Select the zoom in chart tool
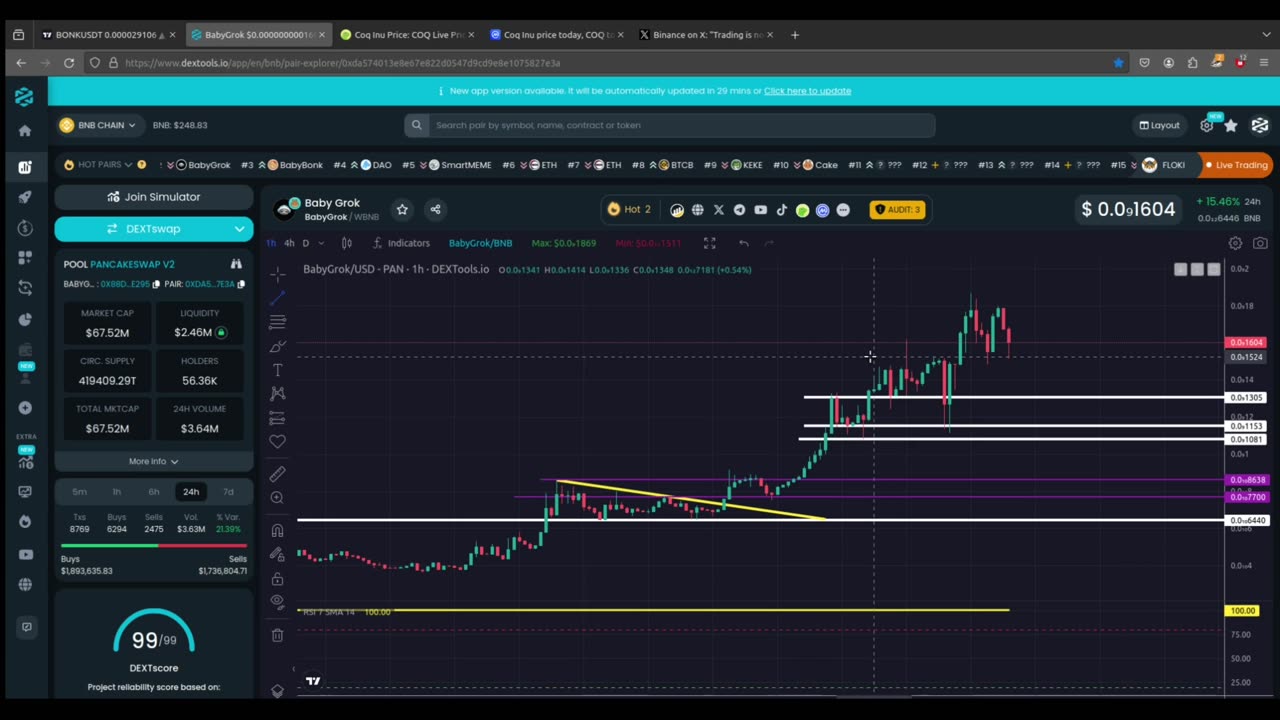Screen dimensions: 1280x720 pos(278,497)
